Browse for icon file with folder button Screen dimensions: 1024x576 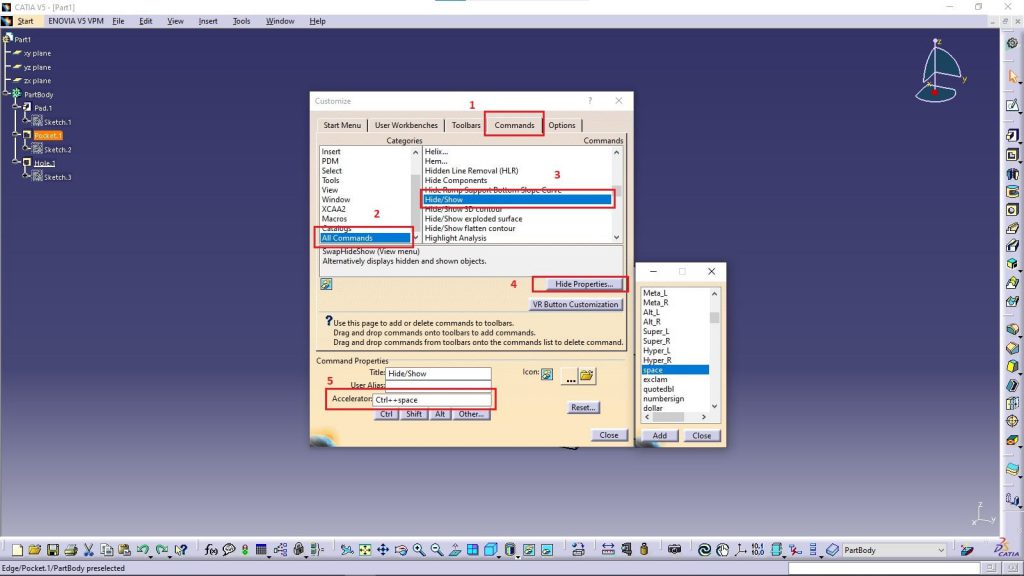(x=586, y=376)
